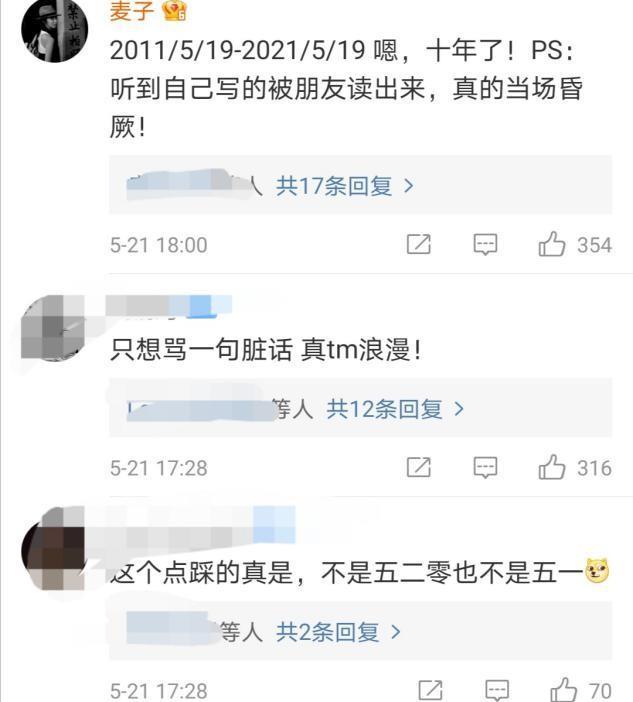
Task: Tap the repost icon on the 17:28 真tm浪漫 comment
Action: 419,467
